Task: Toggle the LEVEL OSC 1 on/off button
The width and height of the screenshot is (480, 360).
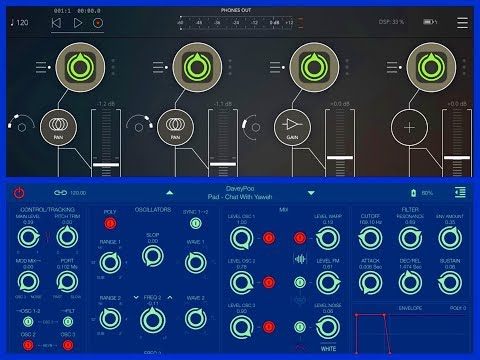Action: [x=269, y=238]
